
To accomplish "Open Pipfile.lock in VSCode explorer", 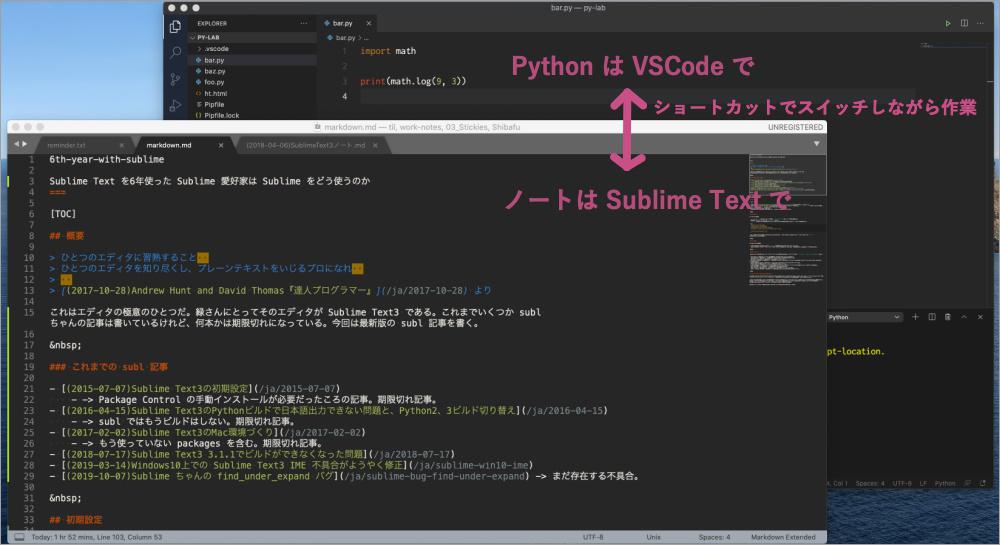I will point(252,115).
